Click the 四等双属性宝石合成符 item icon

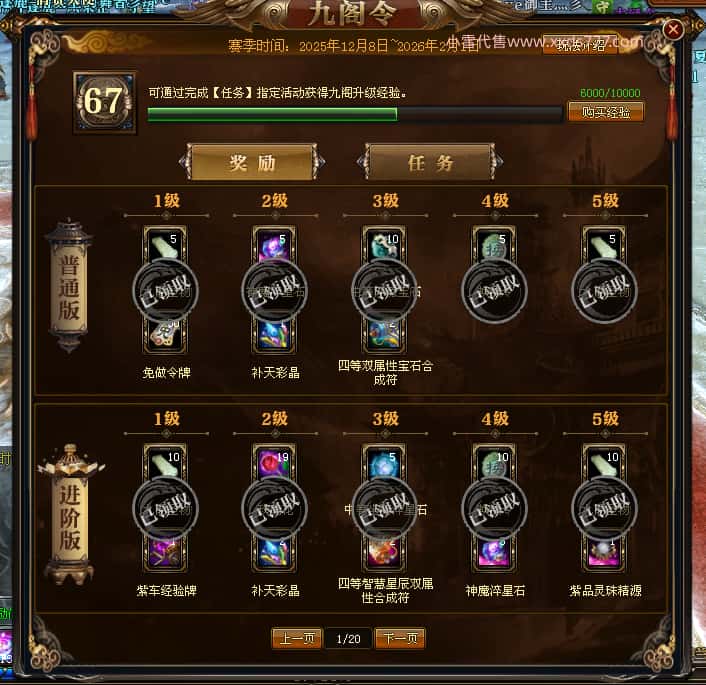coord(384,335)
